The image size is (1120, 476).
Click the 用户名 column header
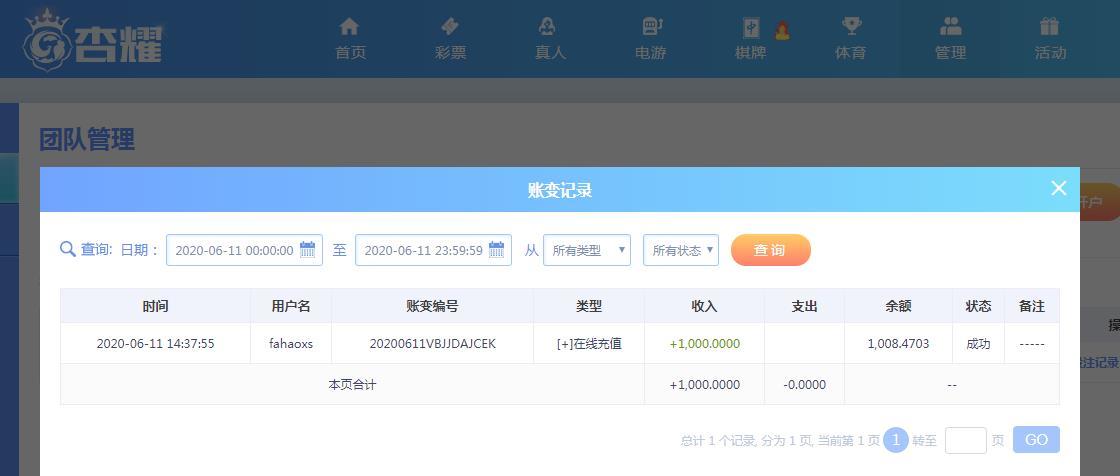click(x=291, y=306)
